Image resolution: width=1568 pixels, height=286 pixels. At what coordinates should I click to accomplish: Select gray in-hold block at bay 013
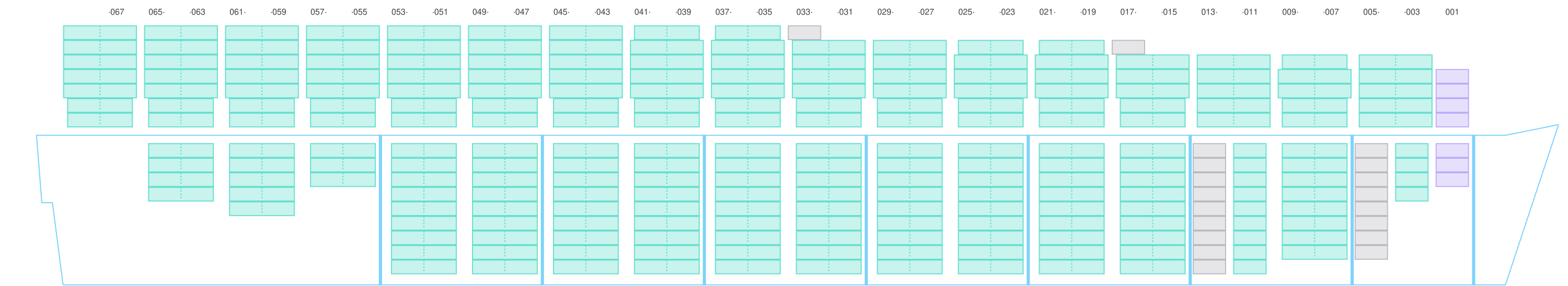point(1209,208)
